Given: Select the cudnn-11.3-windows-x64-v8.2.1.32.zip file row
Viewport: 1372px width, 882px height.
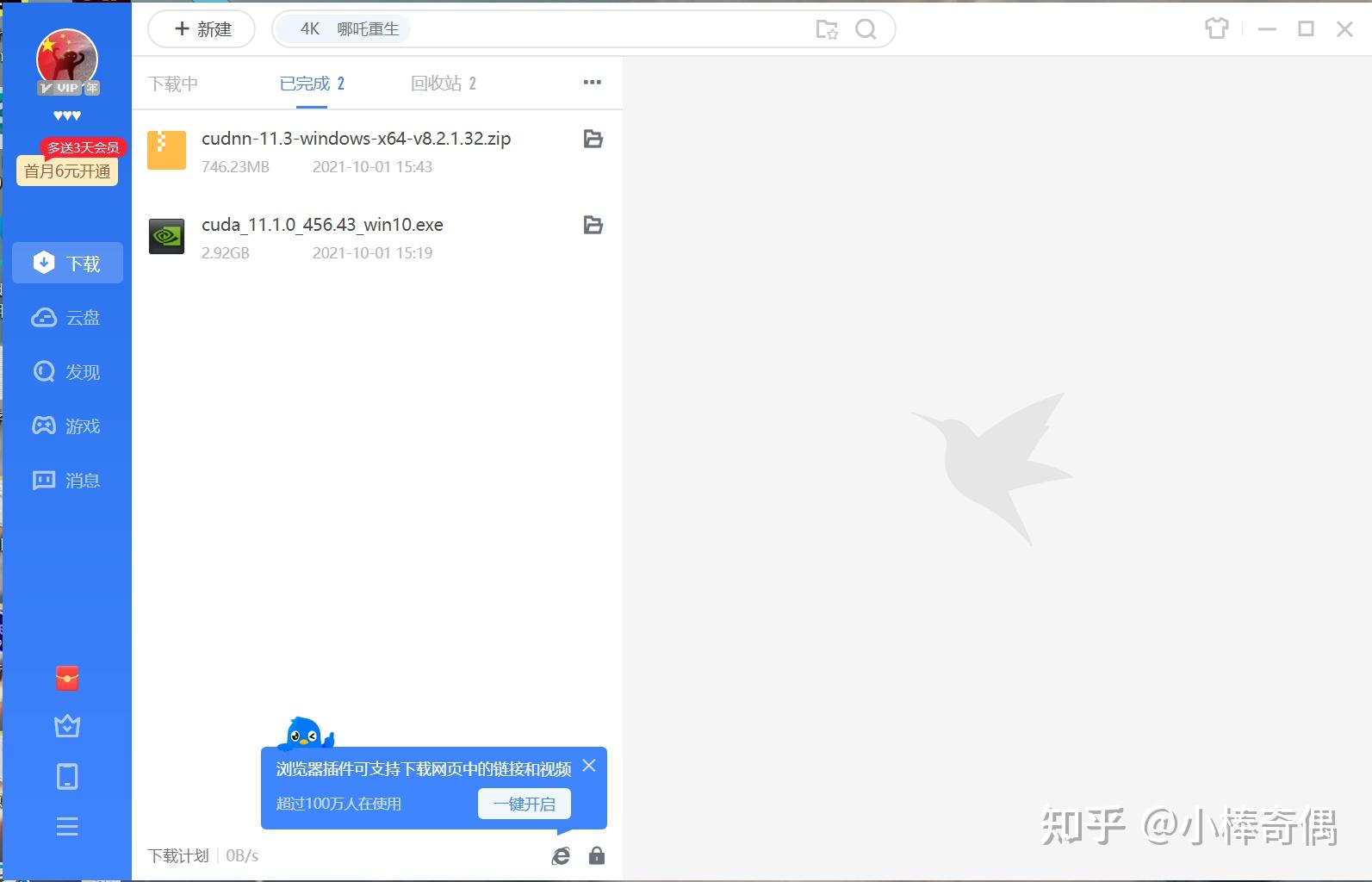Looking at the screenshot, I should point(377,152).
